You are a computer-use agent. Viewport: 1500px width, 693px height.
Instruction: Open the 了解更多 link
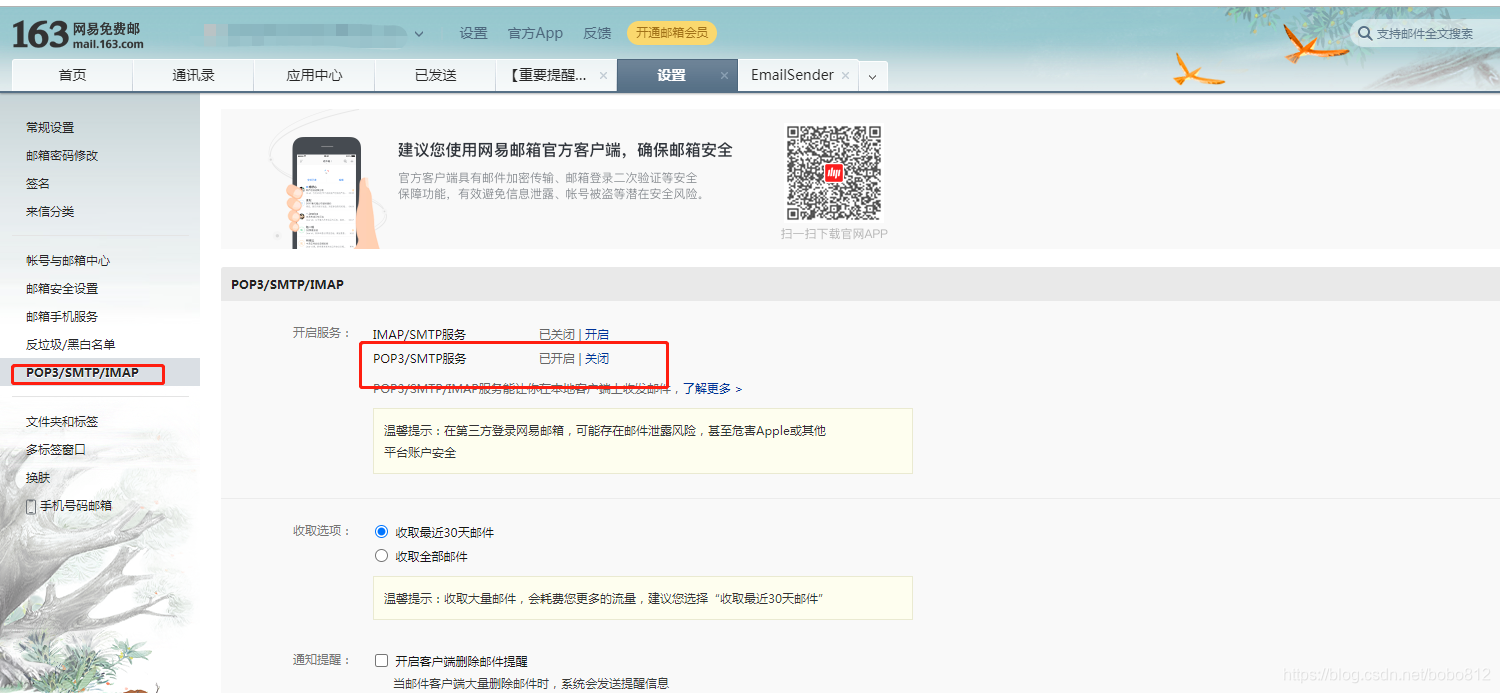[712, 388]
